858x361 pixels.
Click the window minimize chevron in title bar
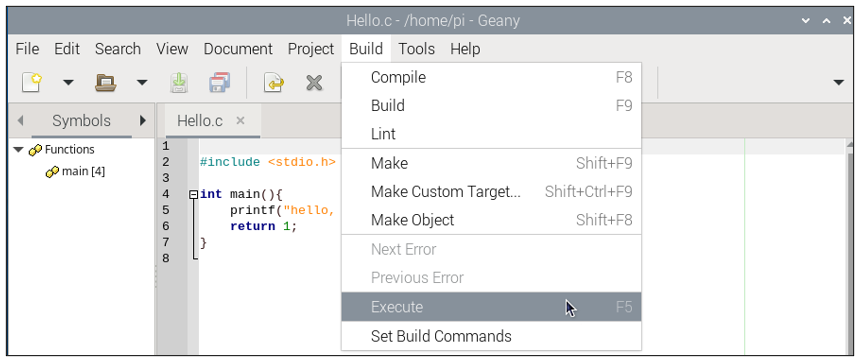[x=806, y=21]
